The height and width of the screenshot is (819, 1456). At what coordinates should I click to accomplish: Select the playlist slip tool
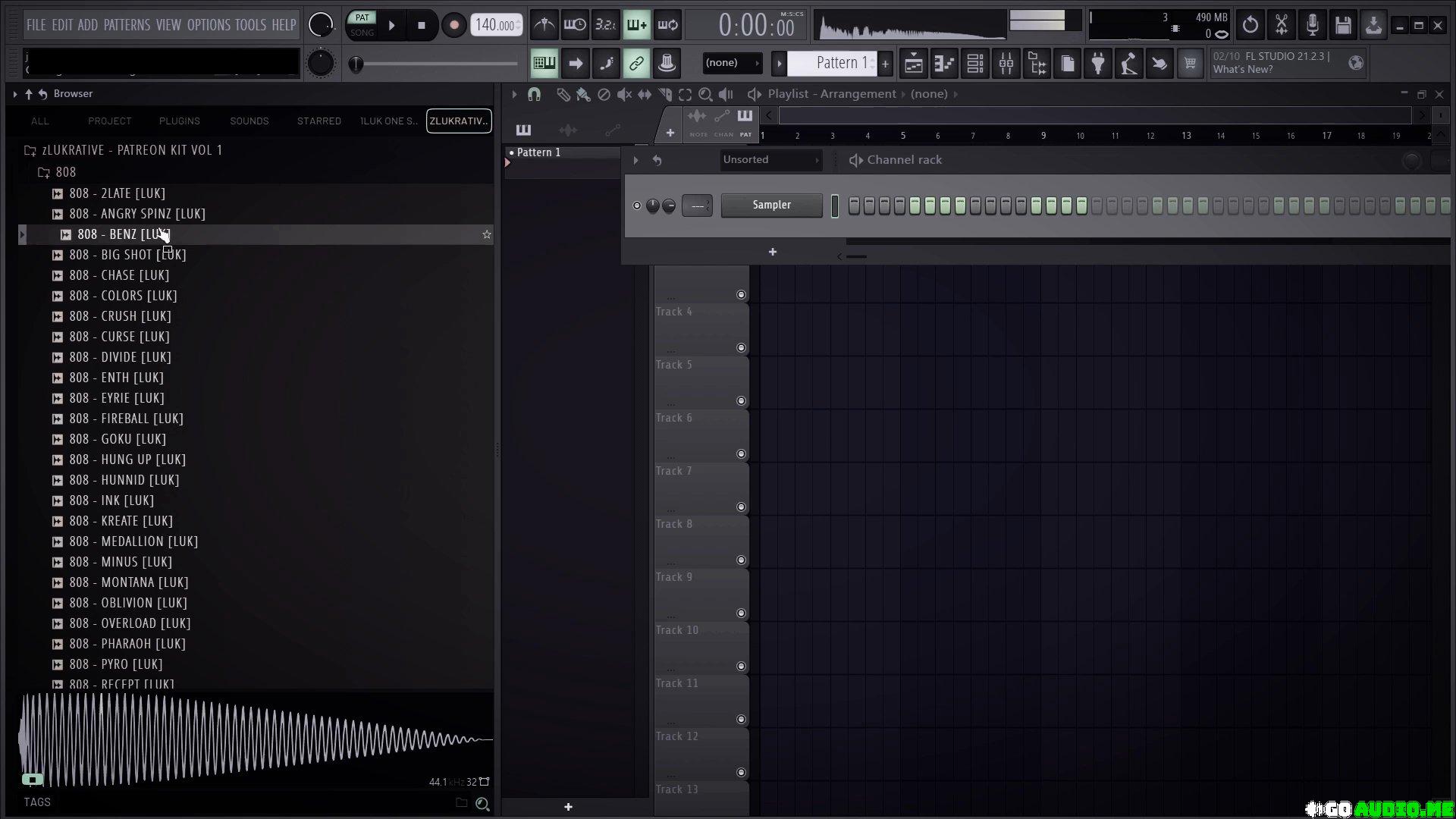[645, 94]
